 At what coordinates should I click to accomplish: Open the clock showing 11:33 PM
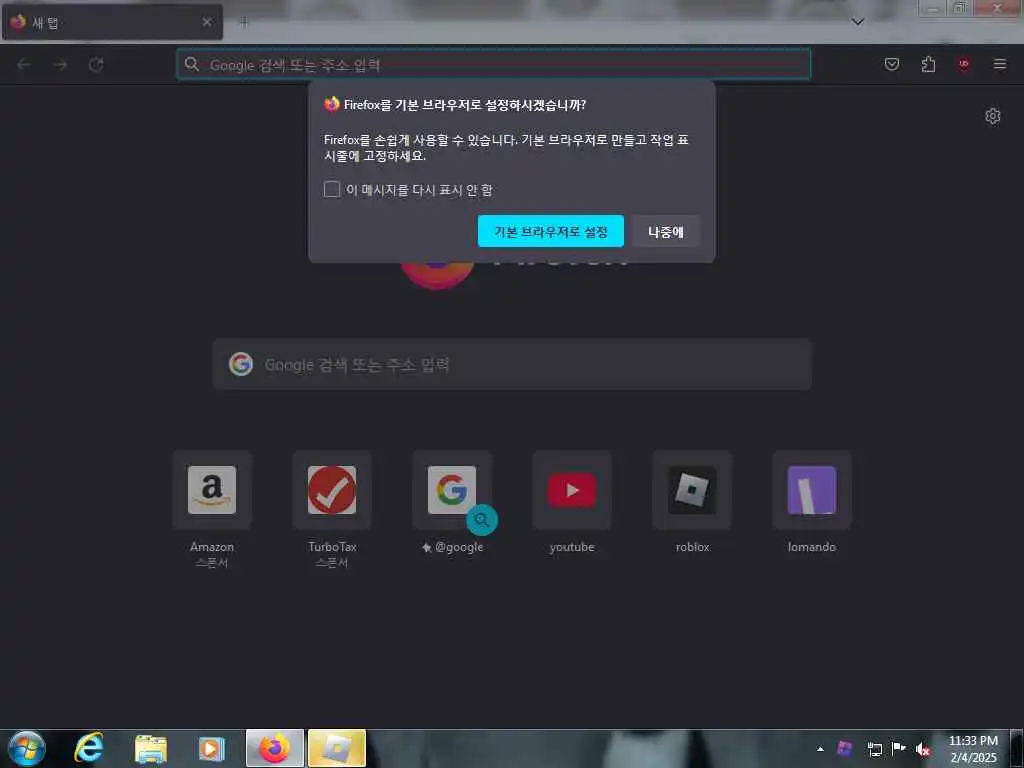pos(973,749)
